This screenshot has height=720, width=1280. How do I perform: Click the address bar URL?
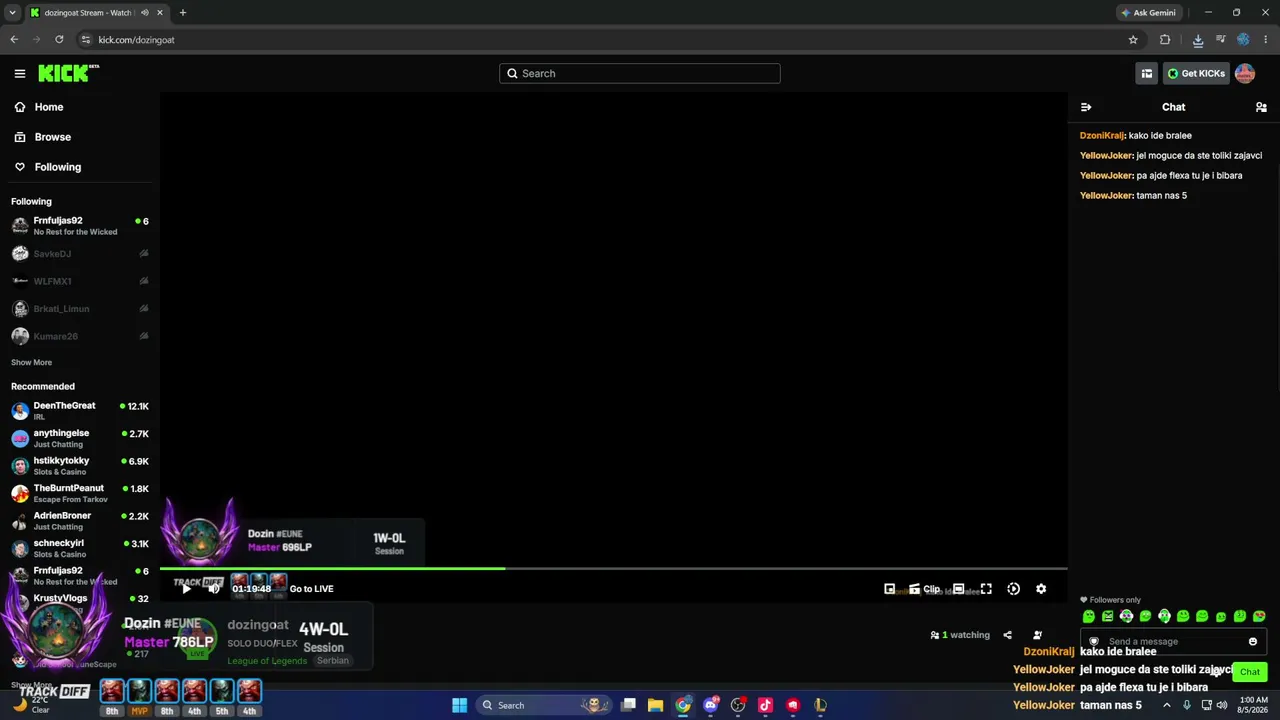point(136,40)
